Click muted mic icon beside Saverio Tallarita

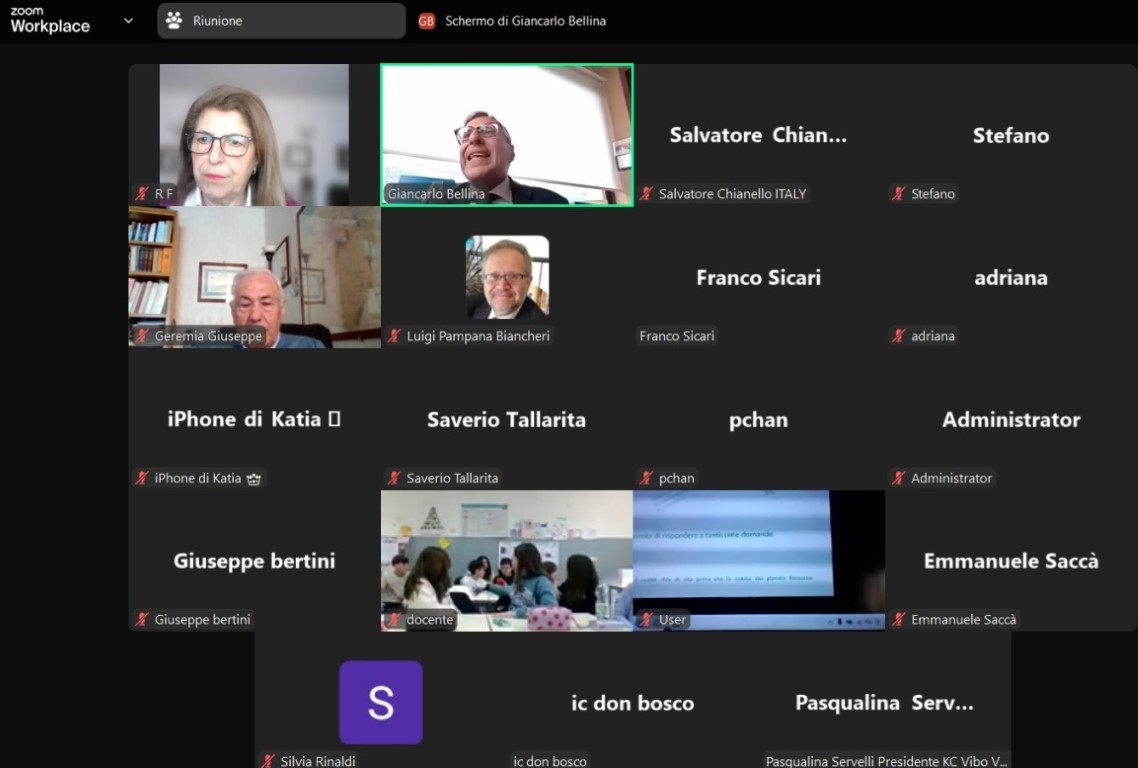coord(394,478)
